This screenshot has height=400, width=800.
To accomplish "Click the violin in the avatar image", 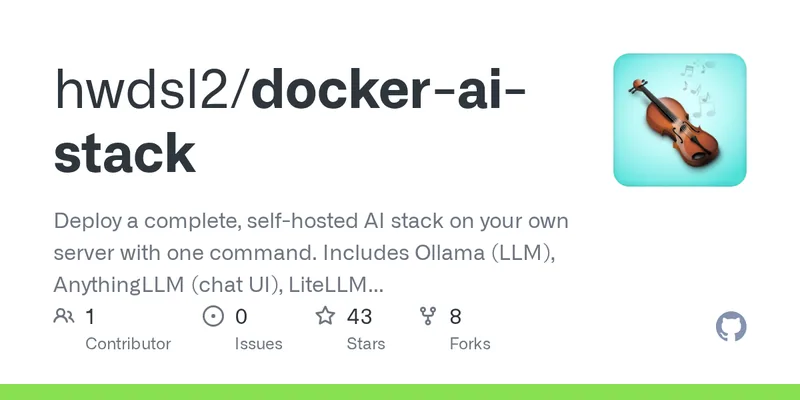I will pyautogui.click(x=673, y=121).
